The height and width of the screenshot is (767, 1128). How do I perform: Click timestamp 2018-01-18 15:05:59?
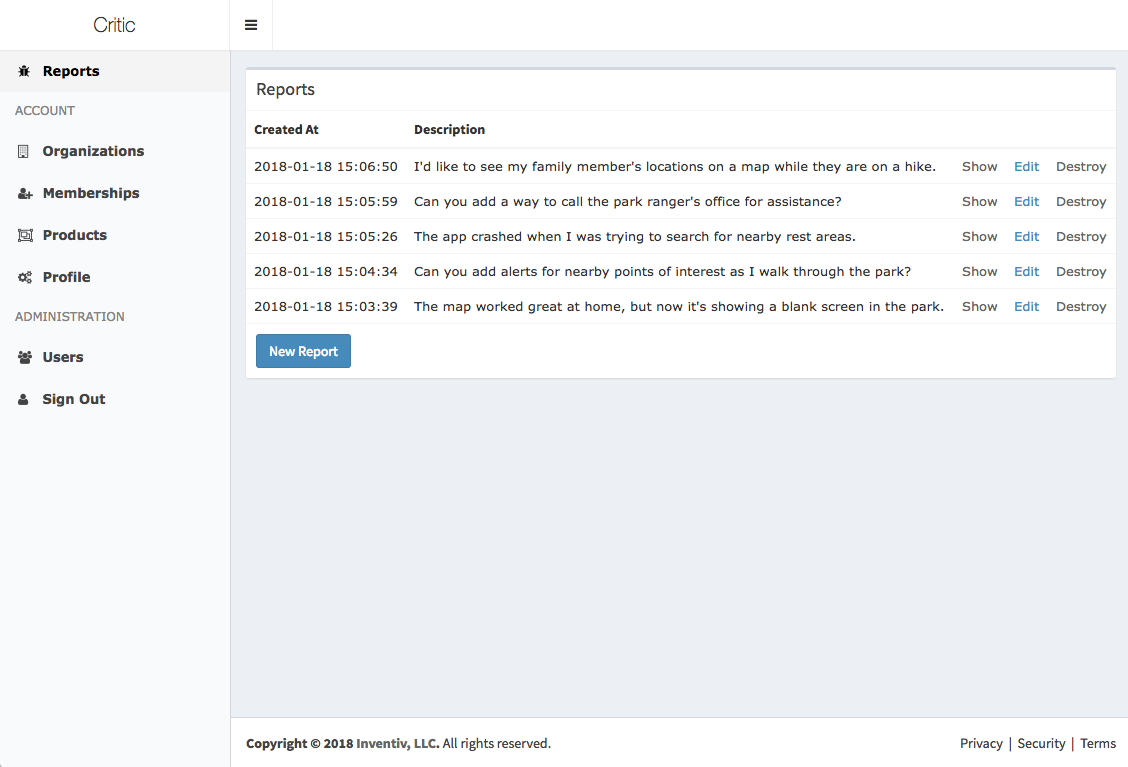tap(326, 201)
